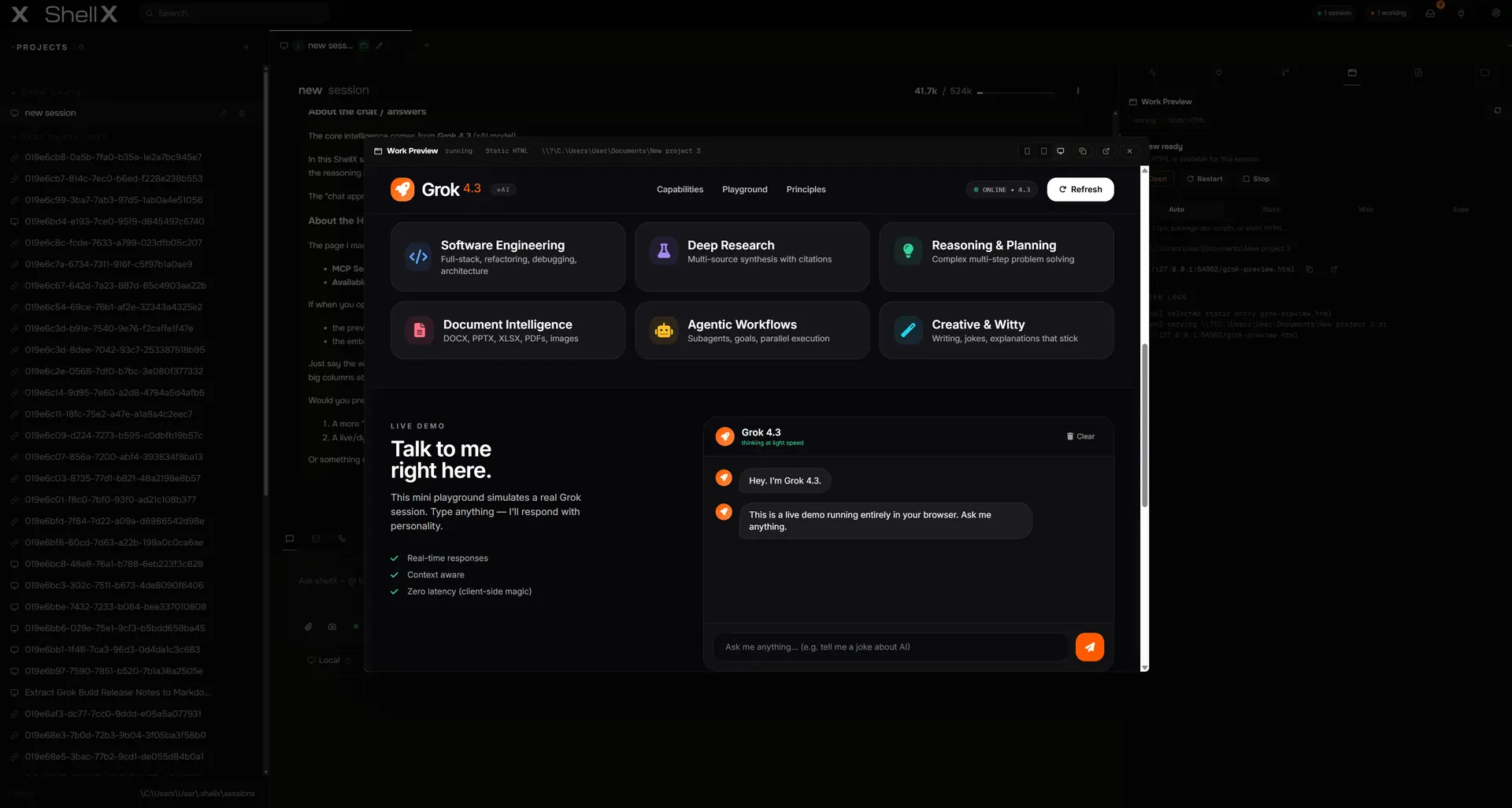Click the white Refresh button
This screenshot has width=1512, height=808.
(1080, 189)
